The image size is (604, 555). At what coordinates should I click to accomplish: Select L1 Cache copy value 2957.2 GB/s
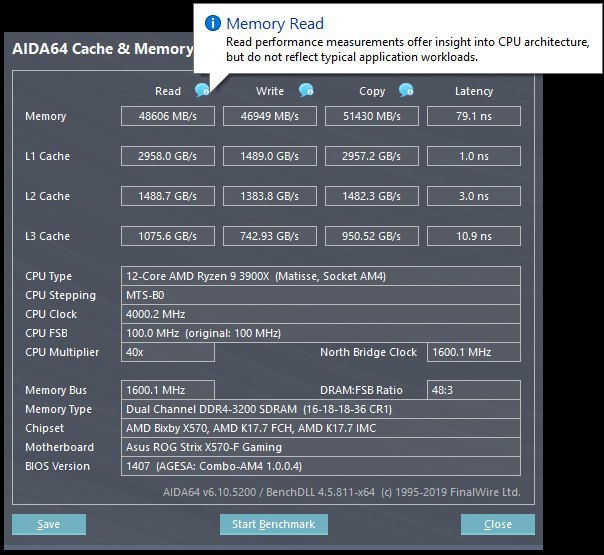372,156
